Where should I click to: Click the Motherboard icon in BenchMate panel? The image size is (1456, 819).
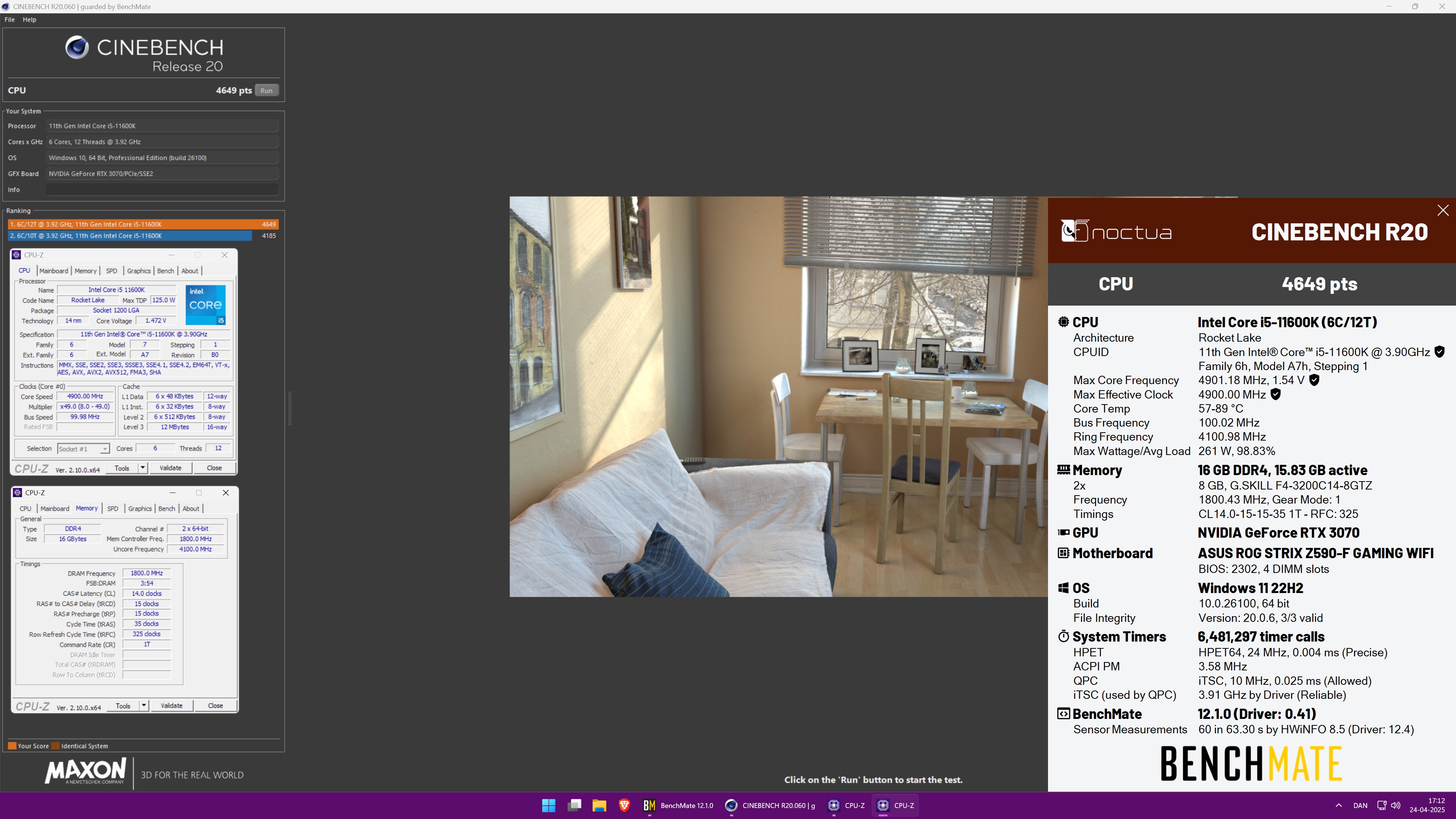[x=1063, y=553]
